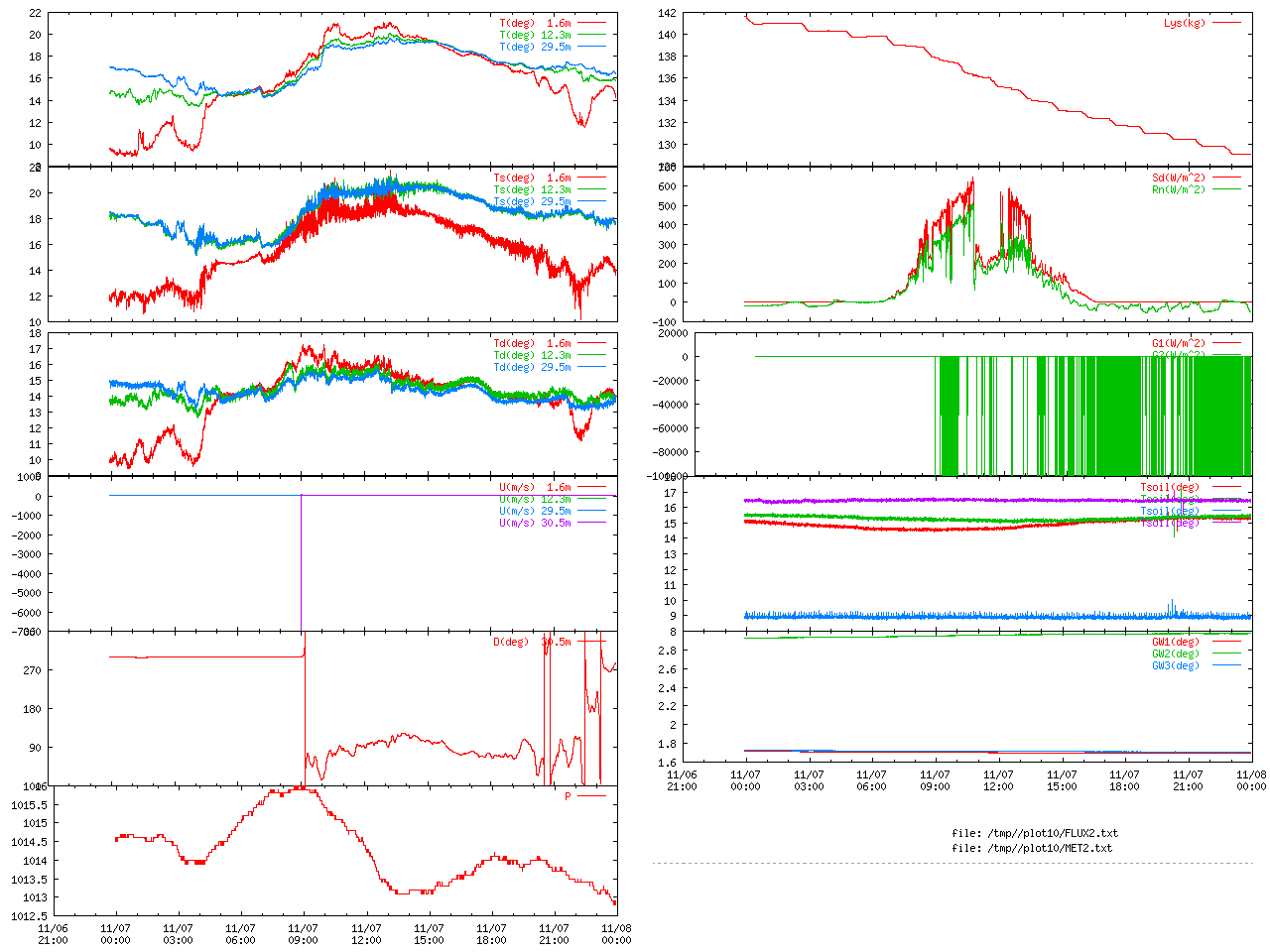Image resolution: width=1270 pixels, height=952 pixels.
Task: Pick the 'Td(deg) 12.3m' legend text
Action: pyautogui.click(x=532, y=355)
